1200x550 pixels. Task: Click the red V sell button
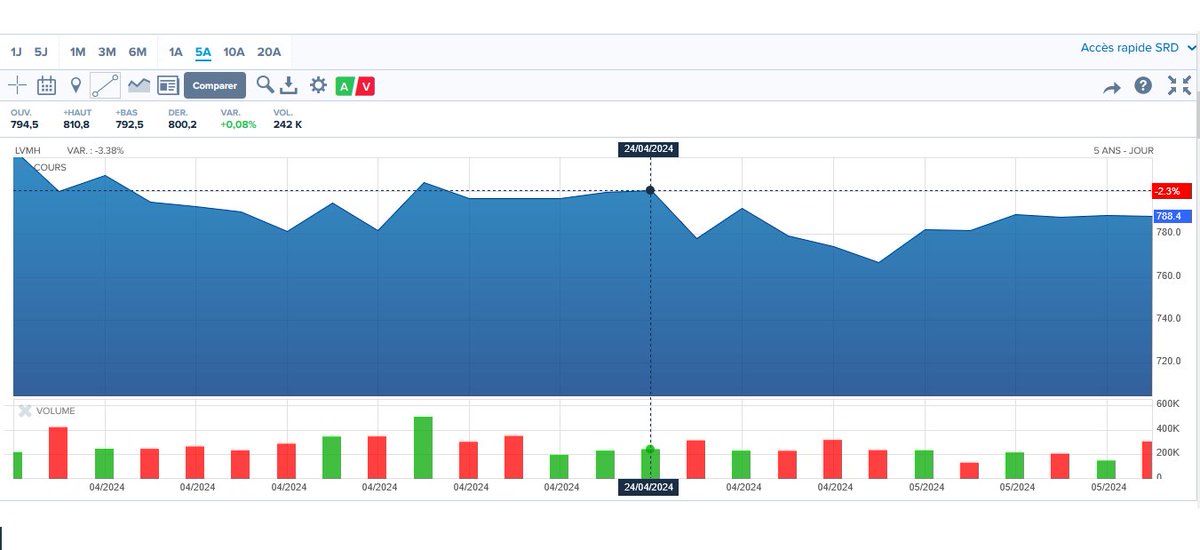pos(366,86)
